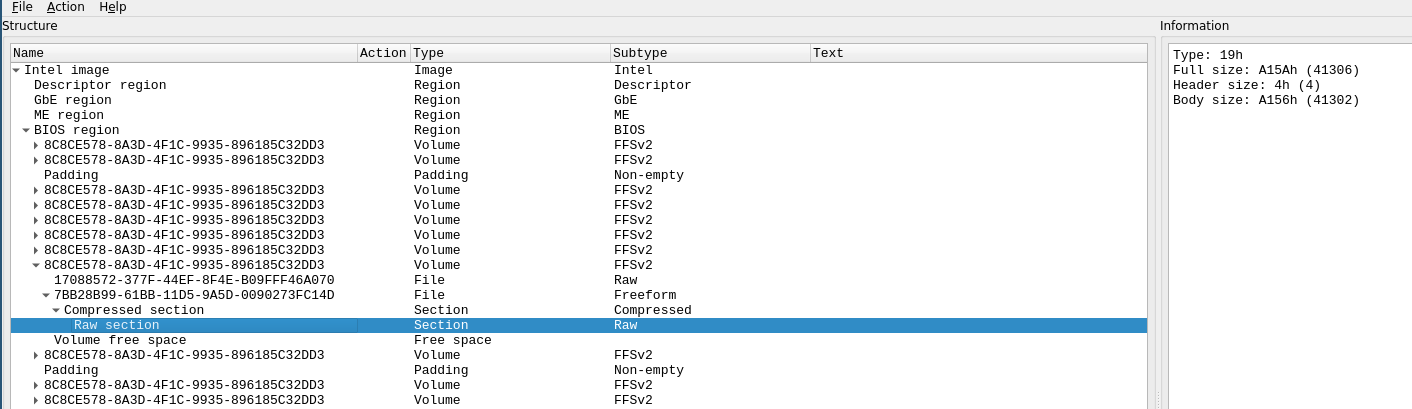
Task: Collapse the expanded 8C8CE578 volume node
Action: pos(36,265)
